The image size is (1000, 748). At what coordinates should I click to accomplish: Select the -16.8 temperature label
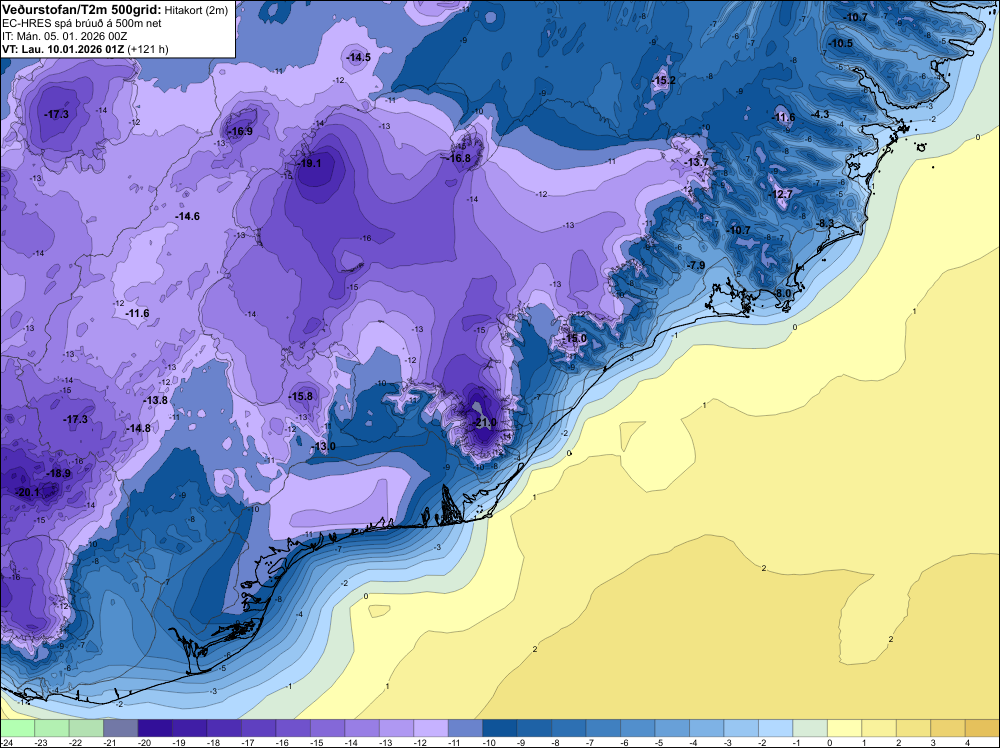coord(459,158)
